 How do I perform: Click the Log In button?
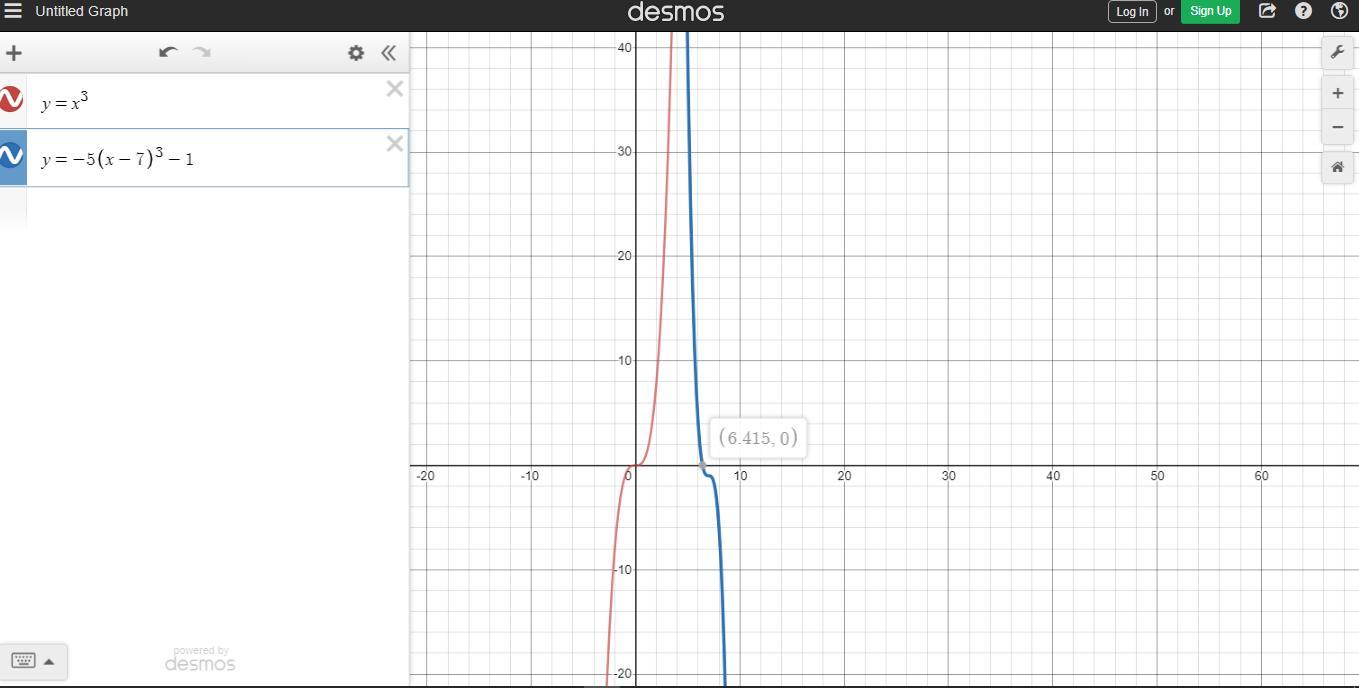click(1132, 12)
